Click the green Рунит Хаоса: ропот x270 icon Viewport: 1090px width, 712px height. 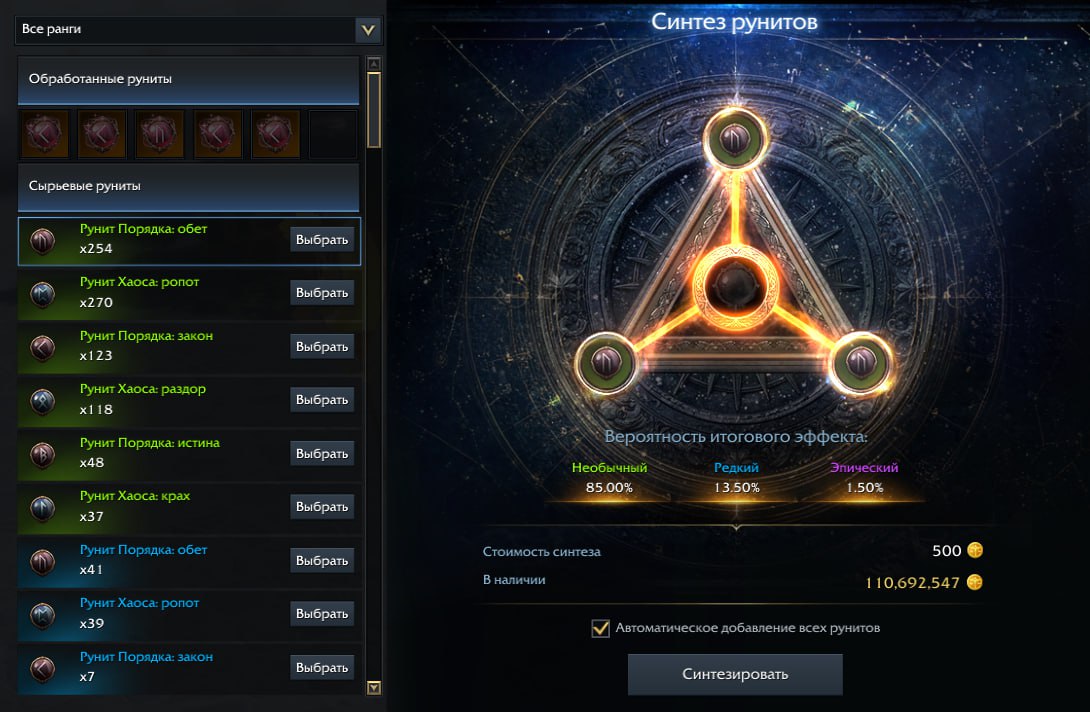[43, 293]
